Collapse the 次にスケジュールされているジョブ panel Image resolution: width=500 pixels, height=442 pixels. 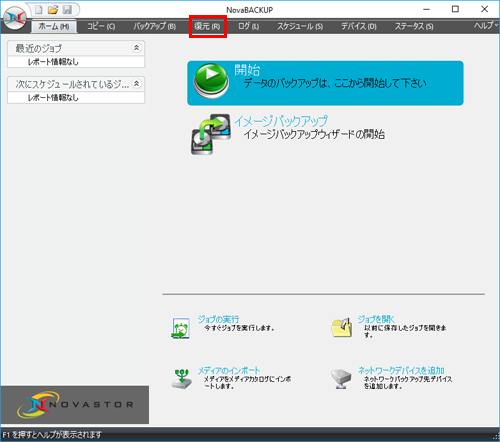tap(136, 83)
